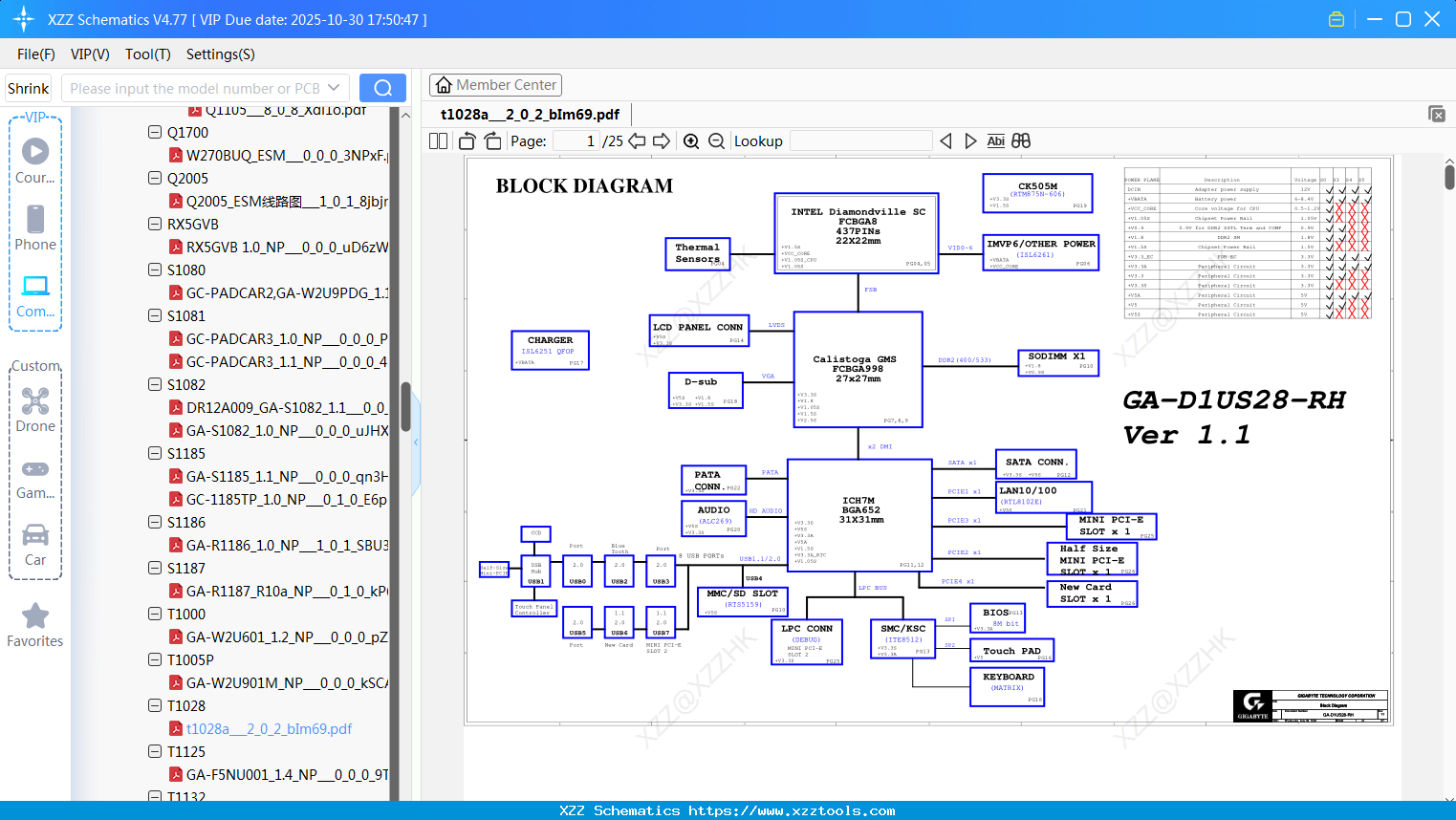Find next lookup result
The width and height of the screenshot is (1456, 820).
click(970, 140)
